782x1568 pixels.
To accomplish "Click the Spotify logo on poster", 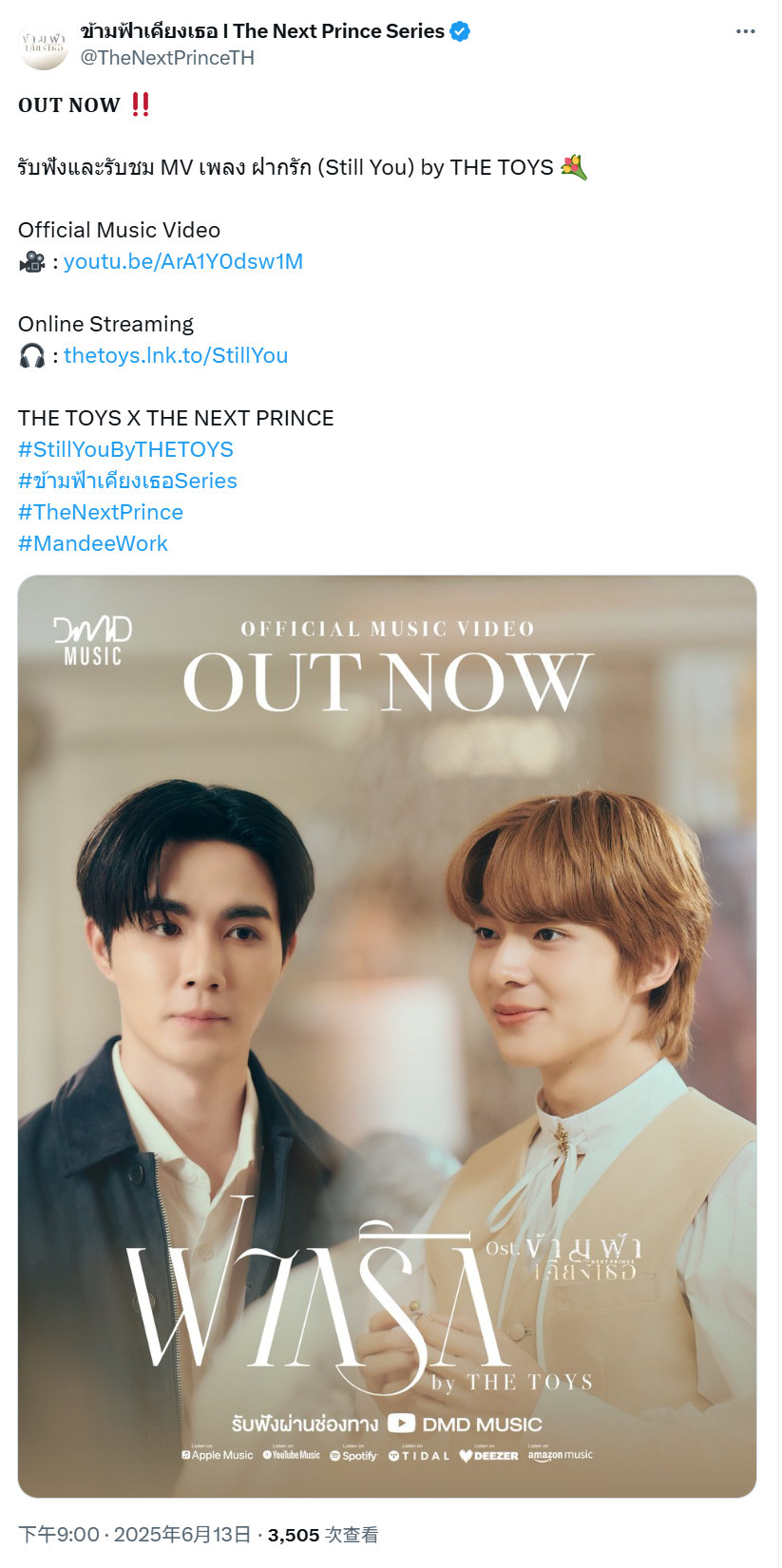I will point(353,1454).
